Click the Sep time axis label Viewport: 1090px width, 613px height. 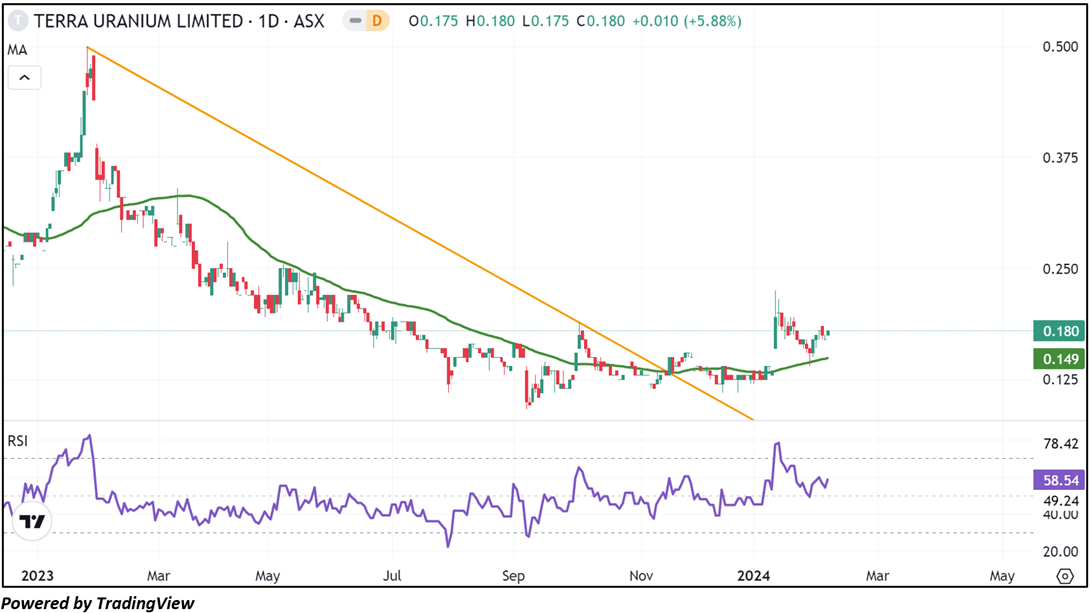pyautogui.click(x=513, y=575)
